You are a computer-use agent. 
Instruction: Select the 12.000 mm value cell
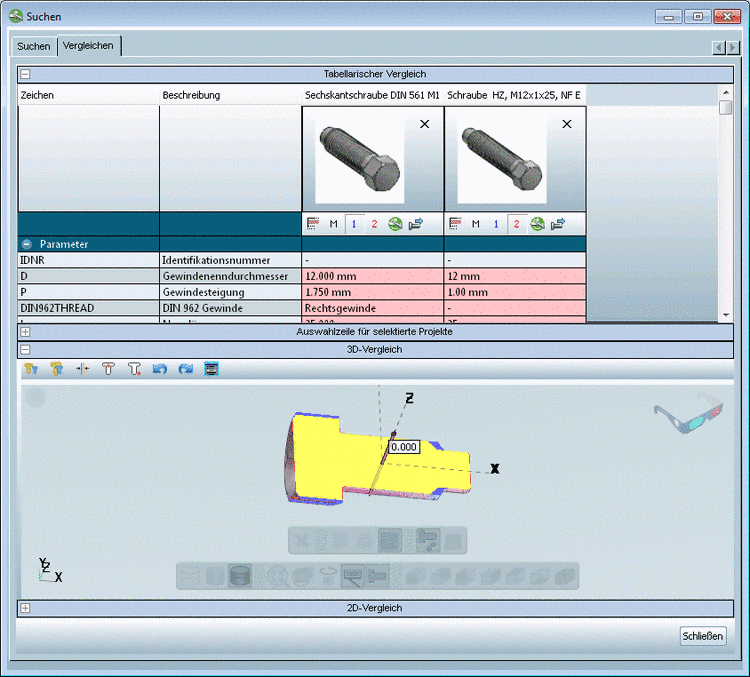coord(373,276)
